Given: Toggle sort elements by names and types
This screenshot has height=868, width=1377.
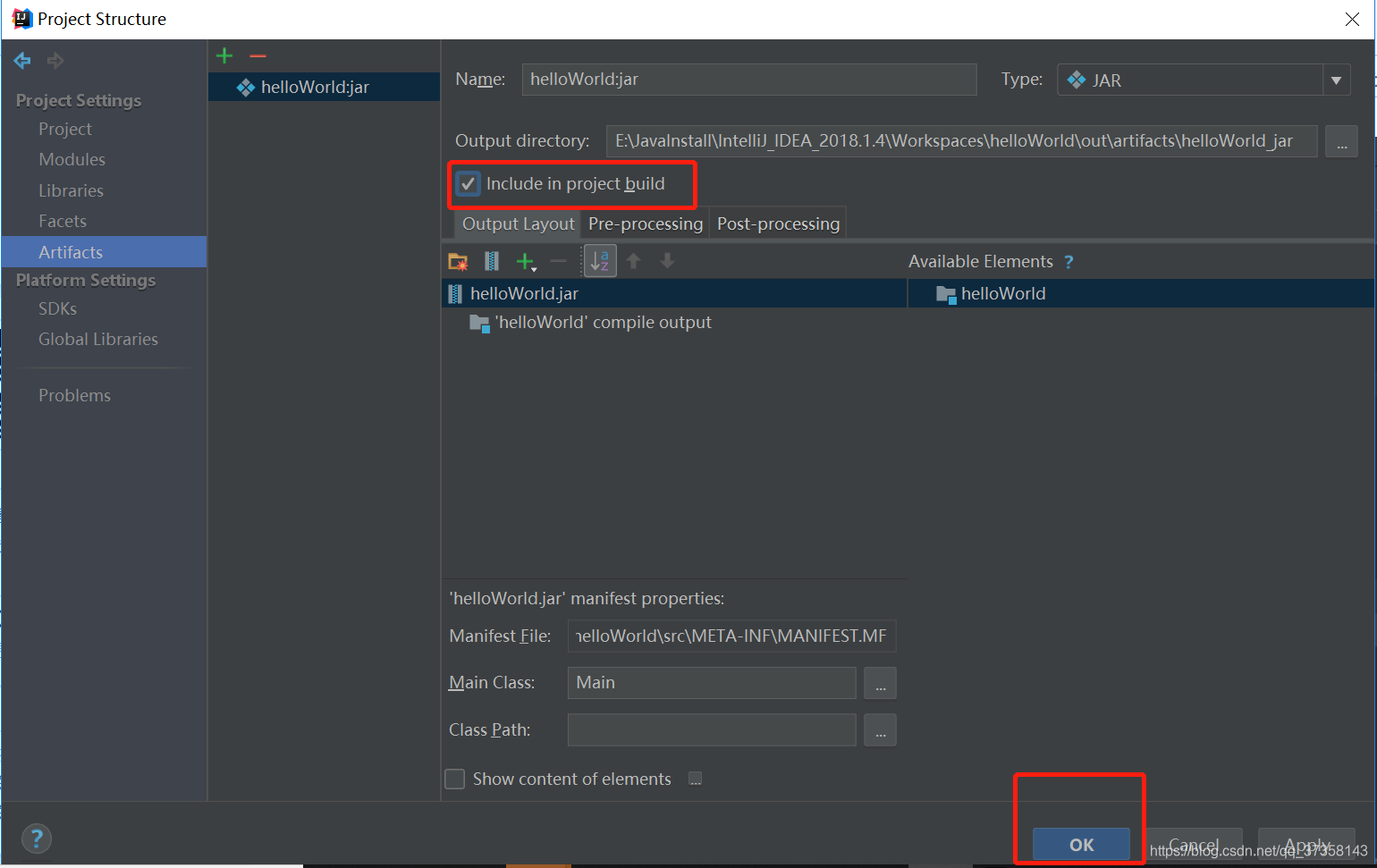Looking at the screenshot, I should 600,261.
